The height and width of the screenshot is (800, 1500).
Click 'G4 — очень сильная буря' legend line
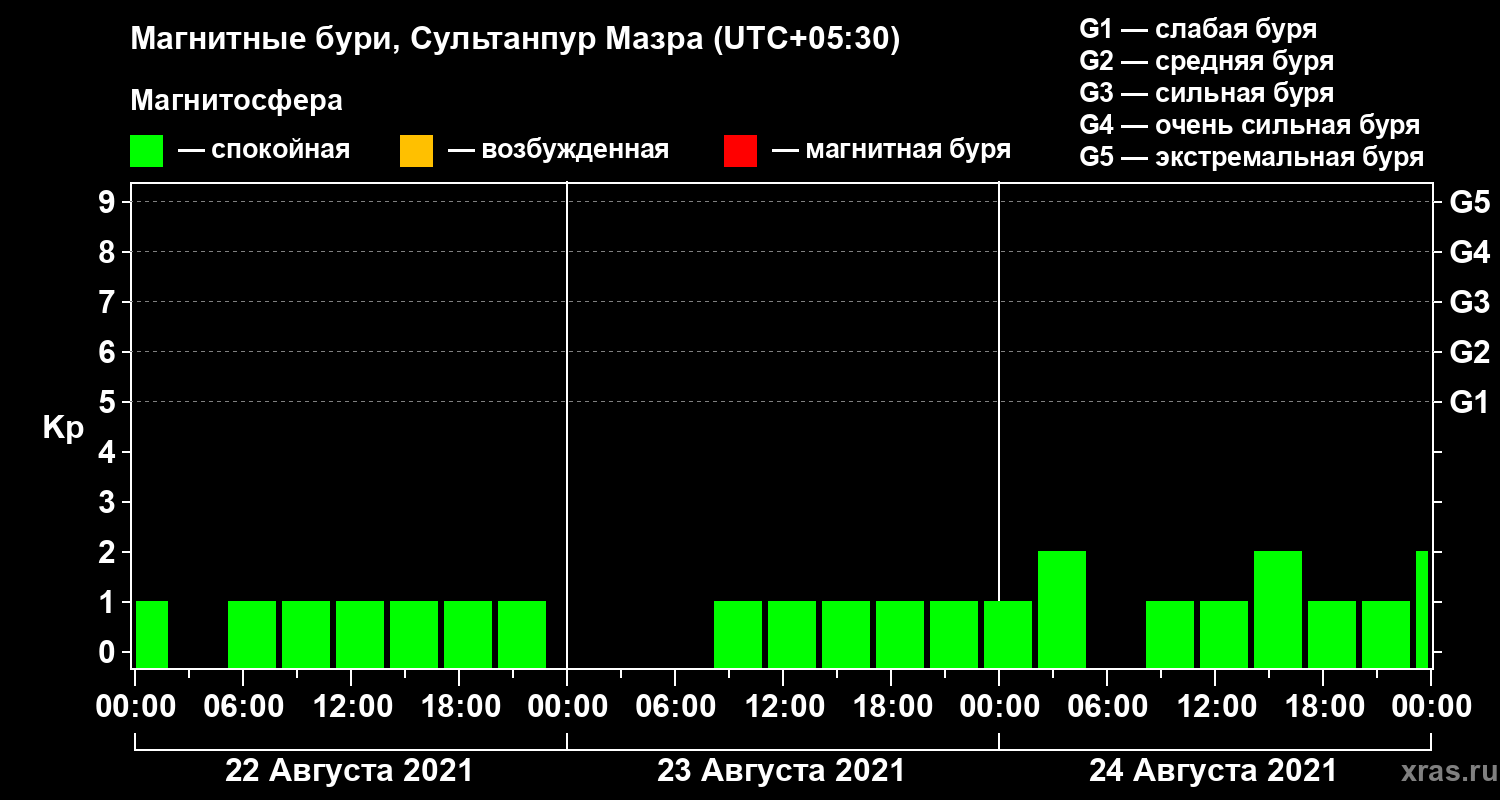click(1250, 125)
